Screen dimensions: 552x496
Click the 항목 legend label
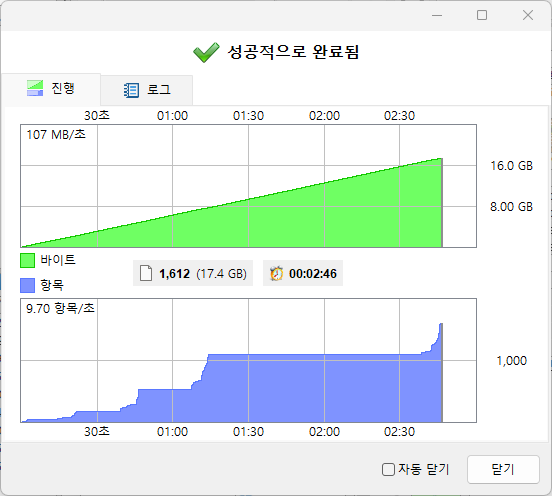point(52,285)
